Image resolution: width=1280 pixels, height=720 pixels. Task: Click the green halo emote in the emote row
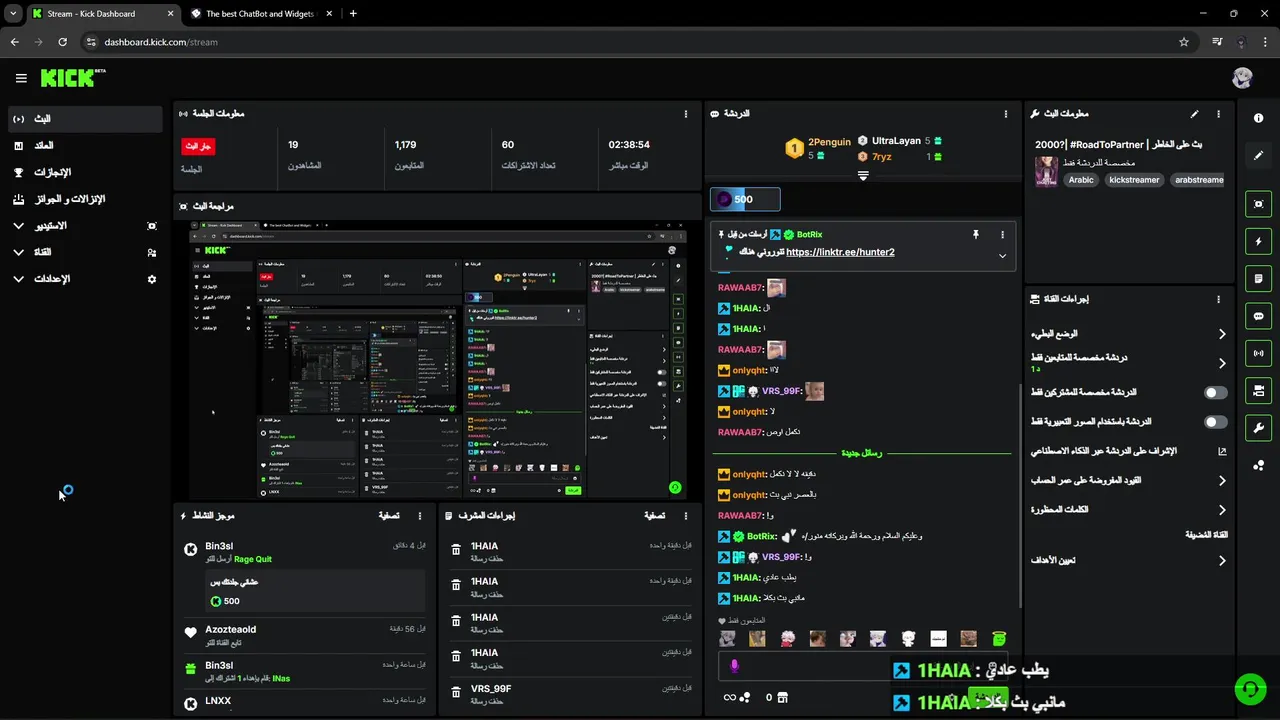click(x=998, y=638)
